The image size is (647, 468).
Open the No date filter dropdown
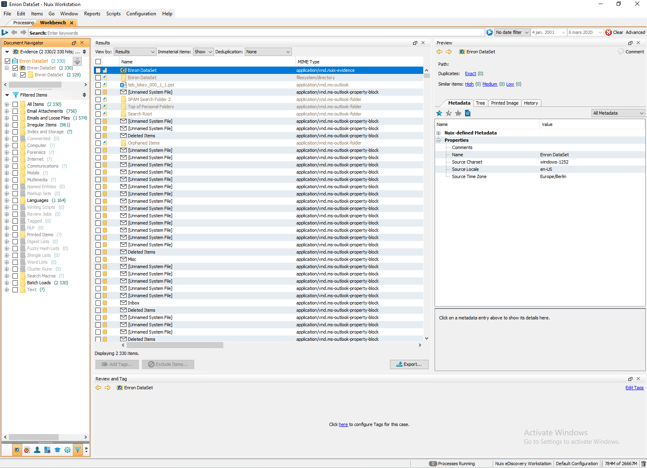coord(512,32)
